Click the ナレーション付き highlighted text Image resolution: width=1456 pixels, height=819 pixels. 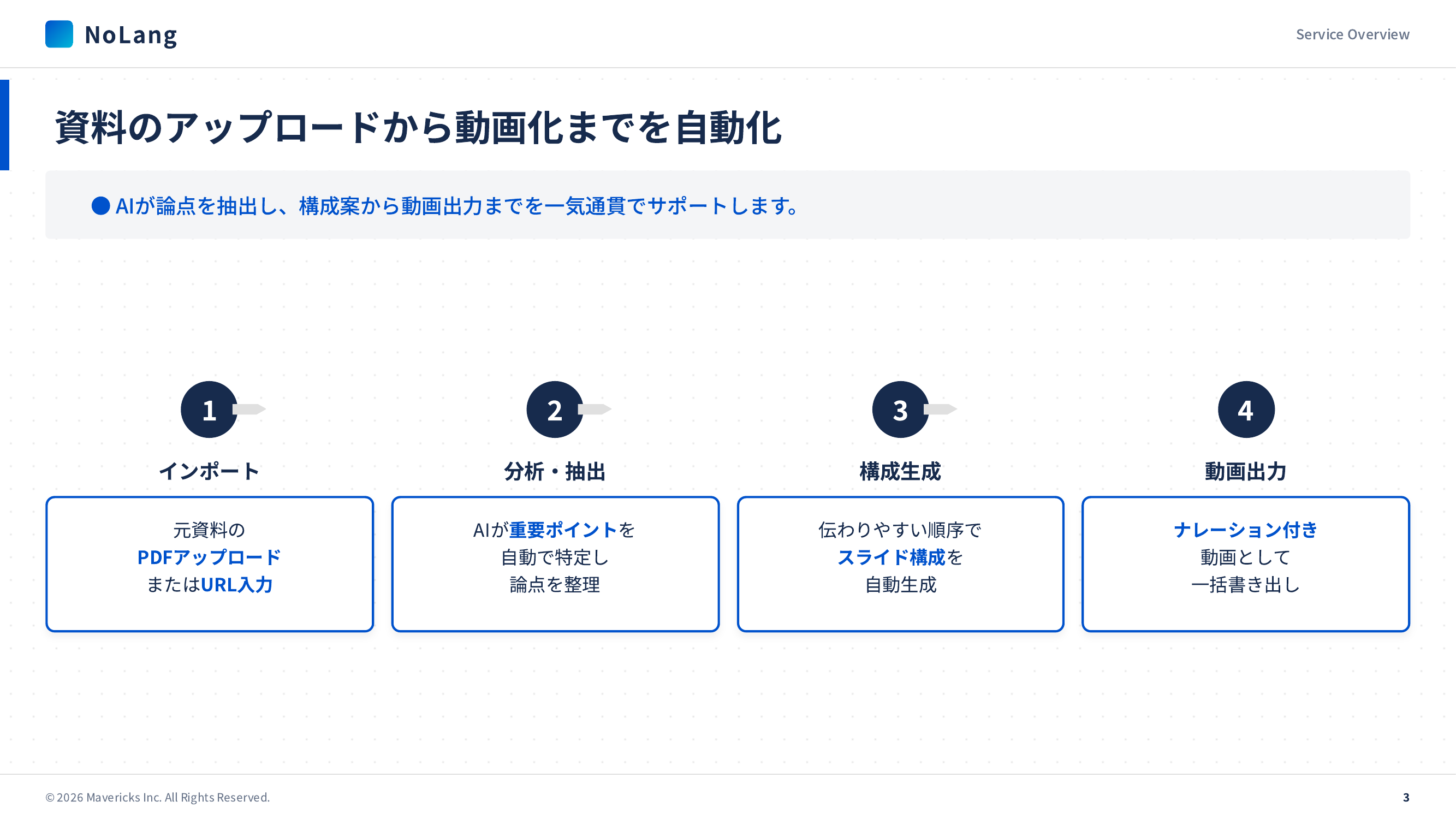click(x=1246, y=530)
